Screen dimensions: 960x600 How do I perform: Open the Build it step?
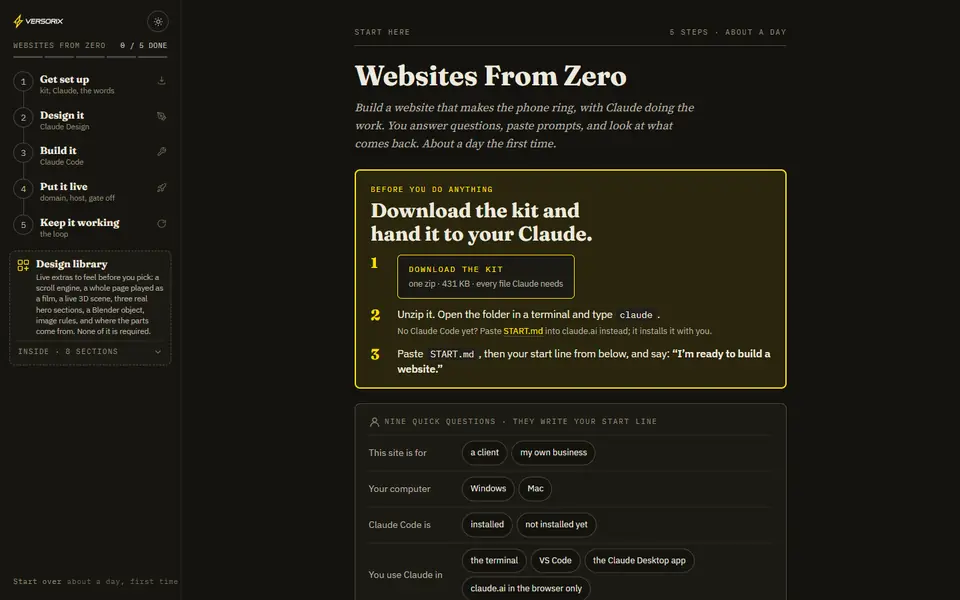click(90, 155)
